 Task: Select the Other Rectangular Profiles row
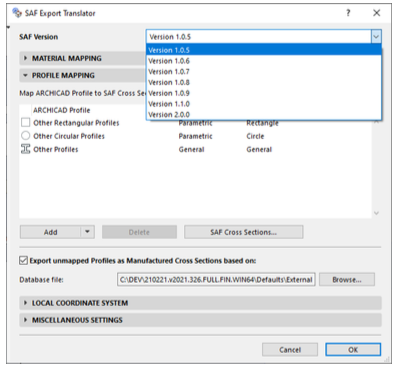[x=195, y=123]
